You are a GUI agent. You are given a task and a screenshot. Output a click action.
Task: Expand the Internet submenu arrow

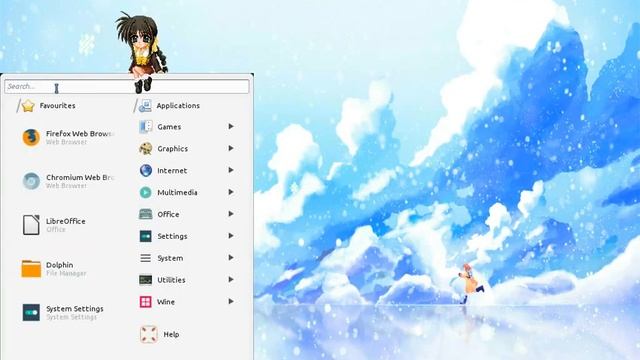(231, 170)
